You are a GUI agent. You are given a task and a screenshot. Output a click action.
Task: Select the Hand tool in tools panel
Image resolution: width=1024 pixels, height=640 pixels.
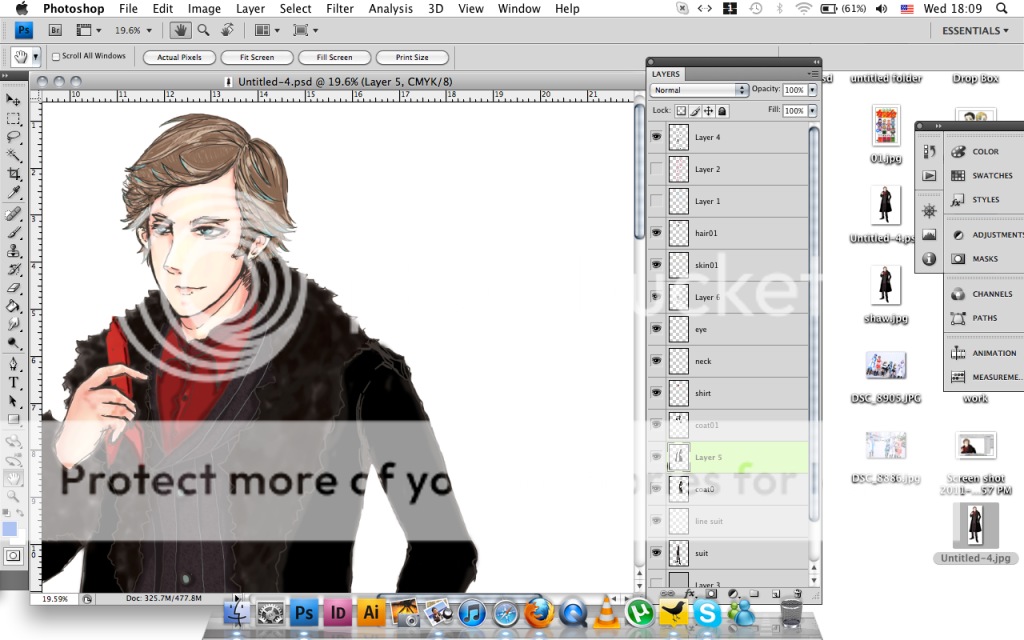[x=13, y=479]
